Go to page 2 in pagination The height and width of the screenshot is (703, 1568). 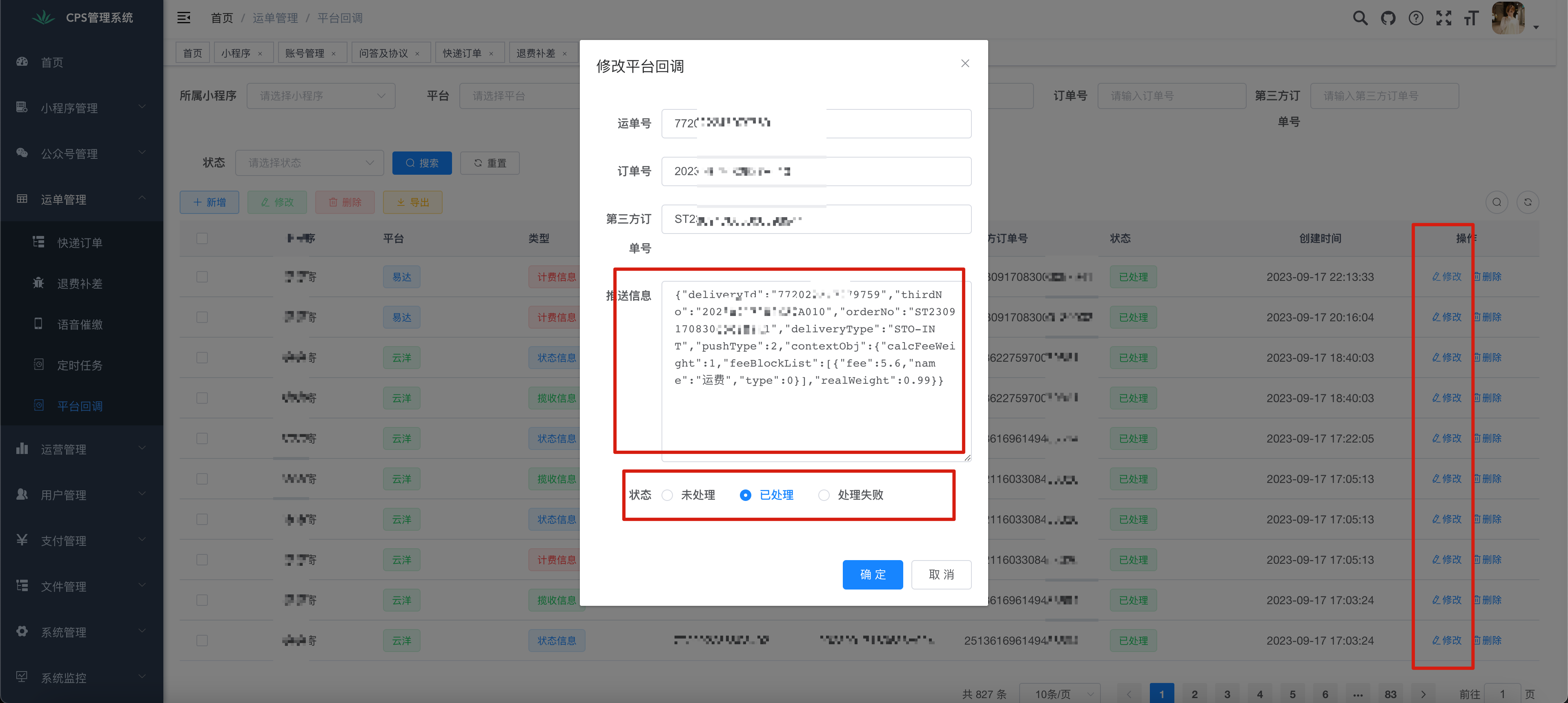(x=1194, y=694)
